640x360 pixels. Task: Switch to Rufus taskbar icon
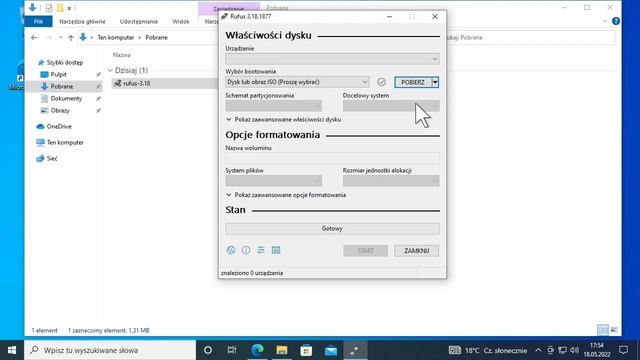(x=355, y=350)
